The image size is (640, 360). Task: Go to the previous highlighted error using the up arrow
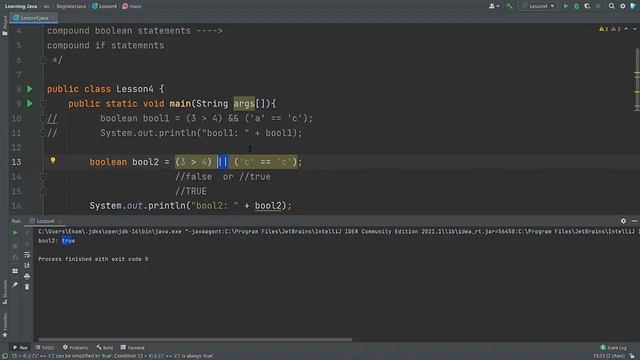(626, 29)
